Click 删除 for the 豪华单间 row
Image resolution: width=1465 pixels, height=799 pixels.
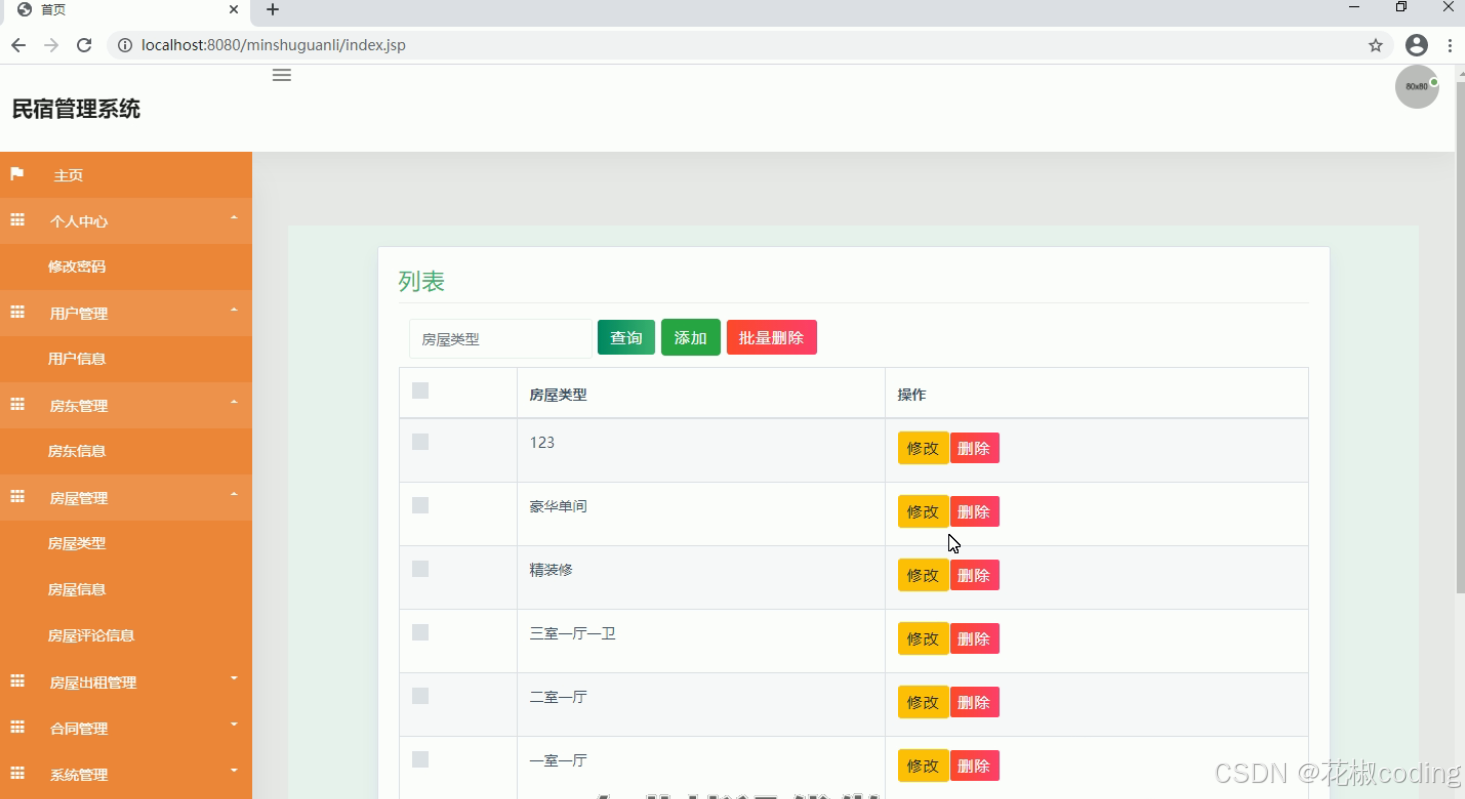974,511
